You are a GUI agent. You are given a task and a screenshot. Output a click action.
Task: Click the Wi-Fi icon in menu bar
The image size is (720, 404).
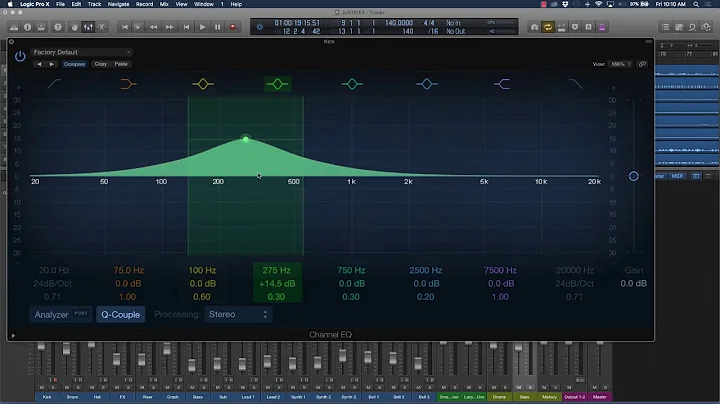pyautogui.click(x=598, y=4)
